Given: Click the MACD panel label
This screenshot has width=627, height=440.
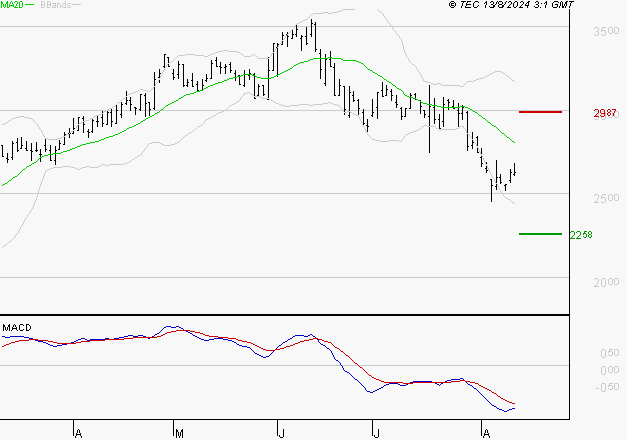Looking at the screenshot, I should (17, 328).
